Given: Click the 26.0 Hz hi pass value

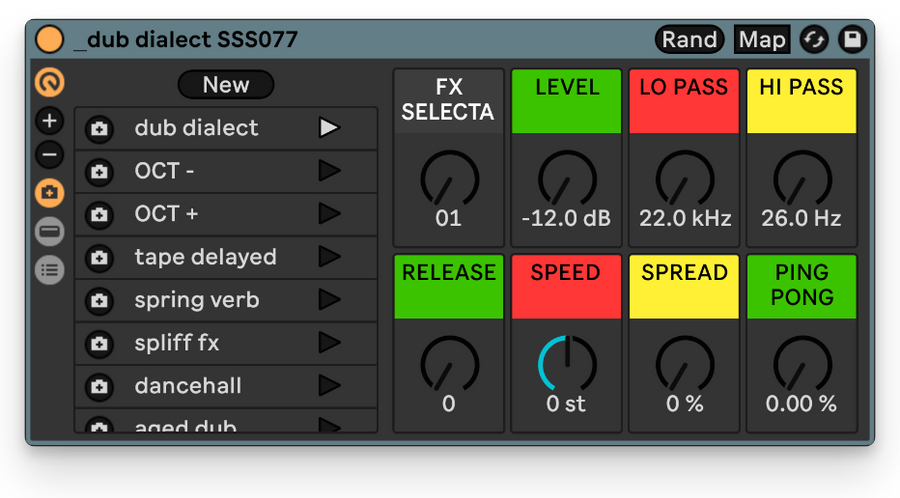Looking at the screenshot, I should tap(801, 219).
